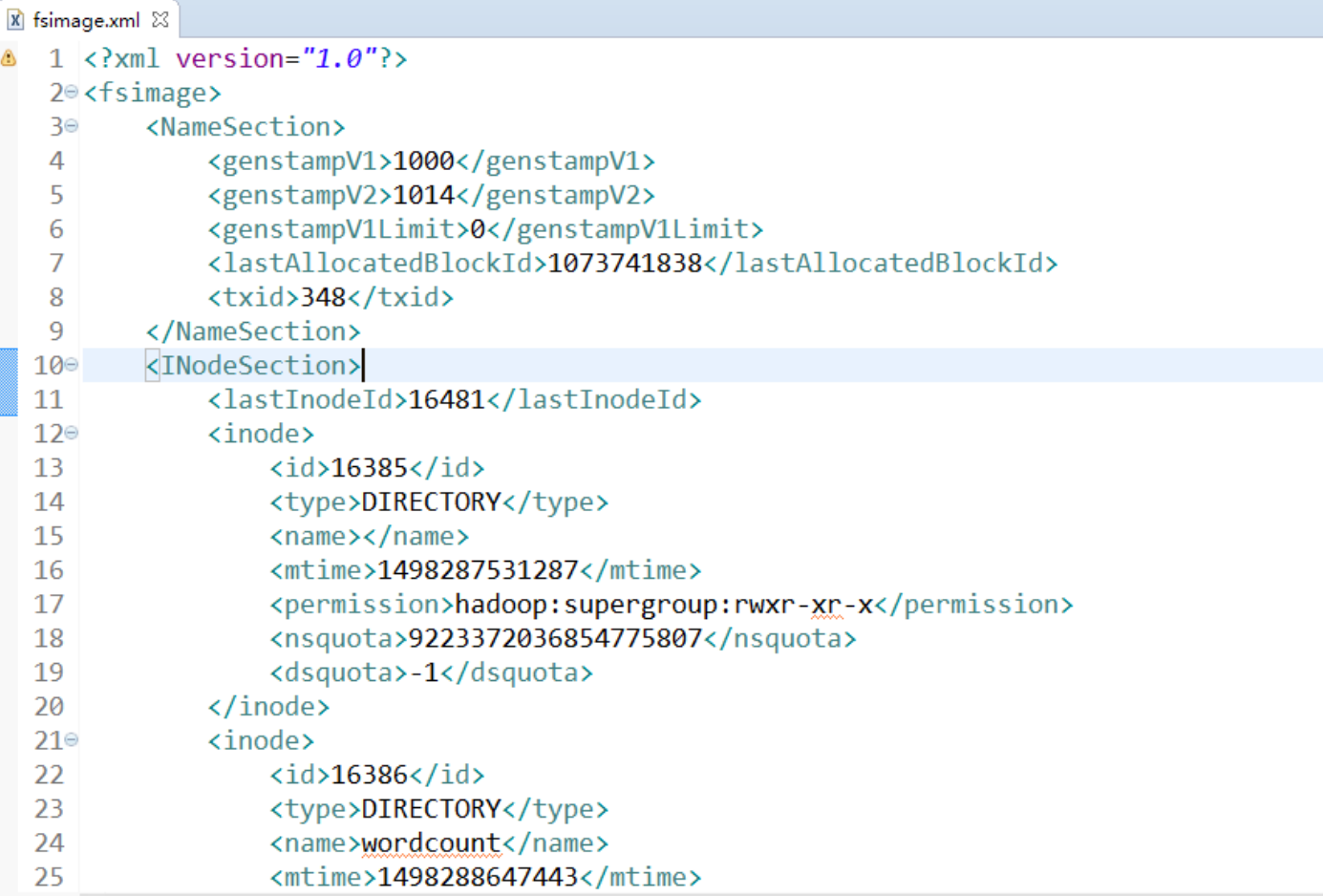Click genstampV1 value 1000

pyautogui.click(x=423, y=160)
